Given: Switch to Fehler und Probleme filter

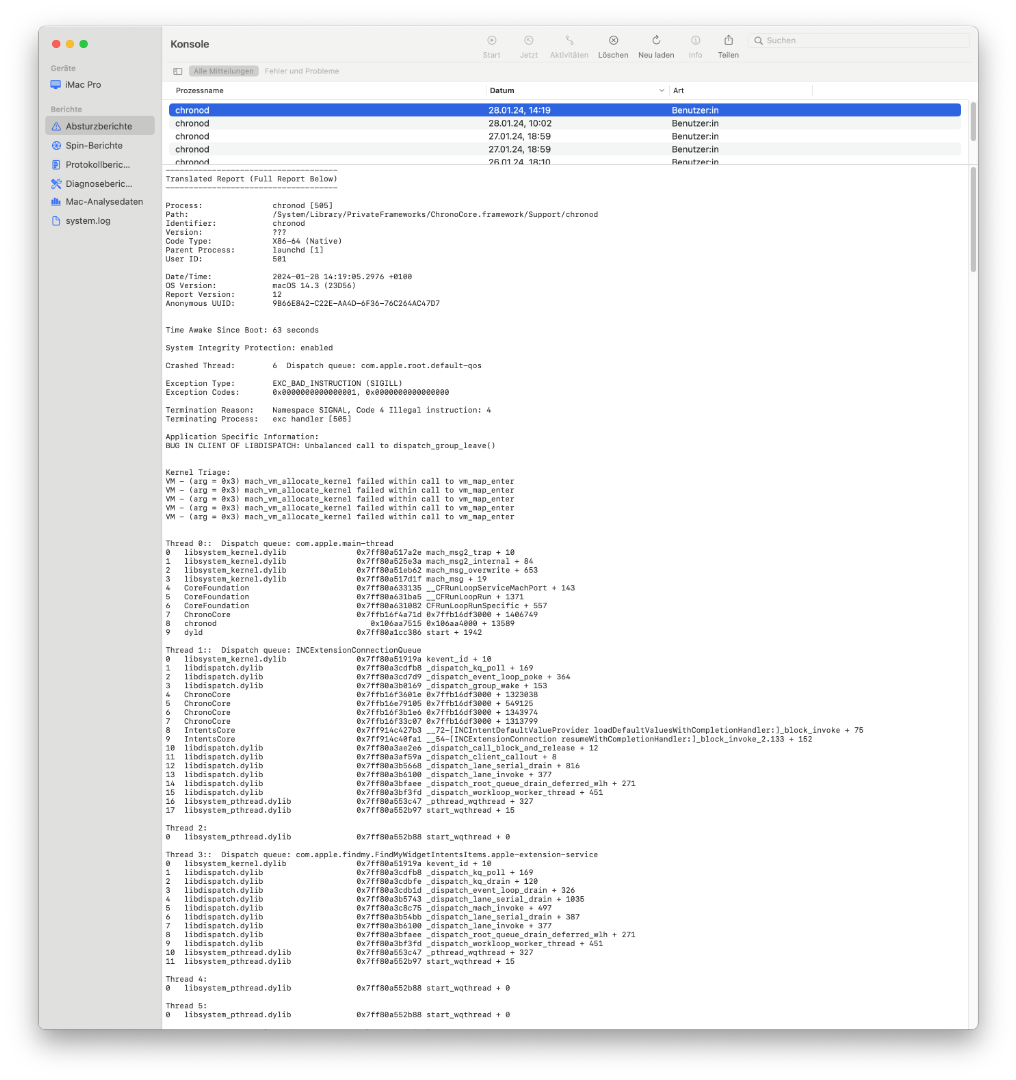Looking at the screenshot, I should tap(302, 71).
